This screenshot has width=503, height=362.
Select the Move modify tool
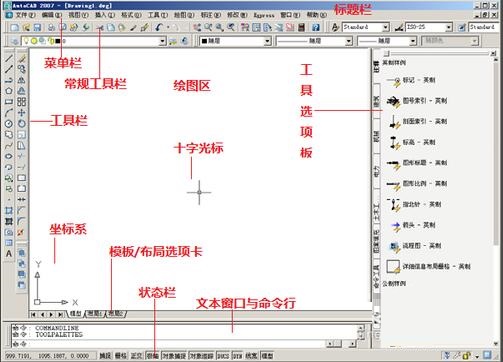[22, 113]
